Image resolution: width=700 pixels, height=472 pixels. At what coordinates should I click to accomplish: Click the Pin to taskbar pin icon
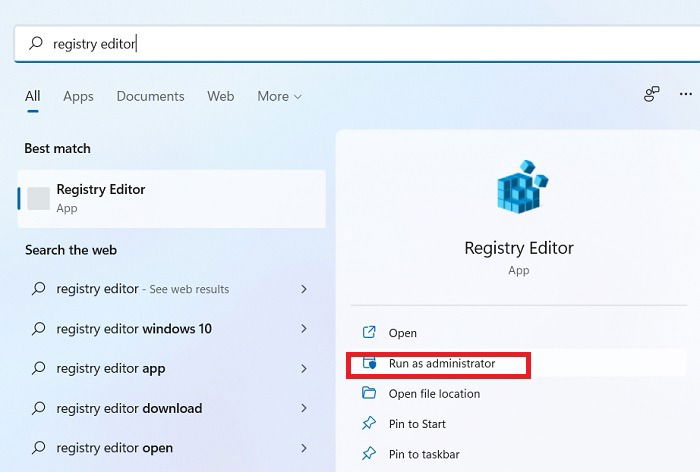tap(369, 454)
